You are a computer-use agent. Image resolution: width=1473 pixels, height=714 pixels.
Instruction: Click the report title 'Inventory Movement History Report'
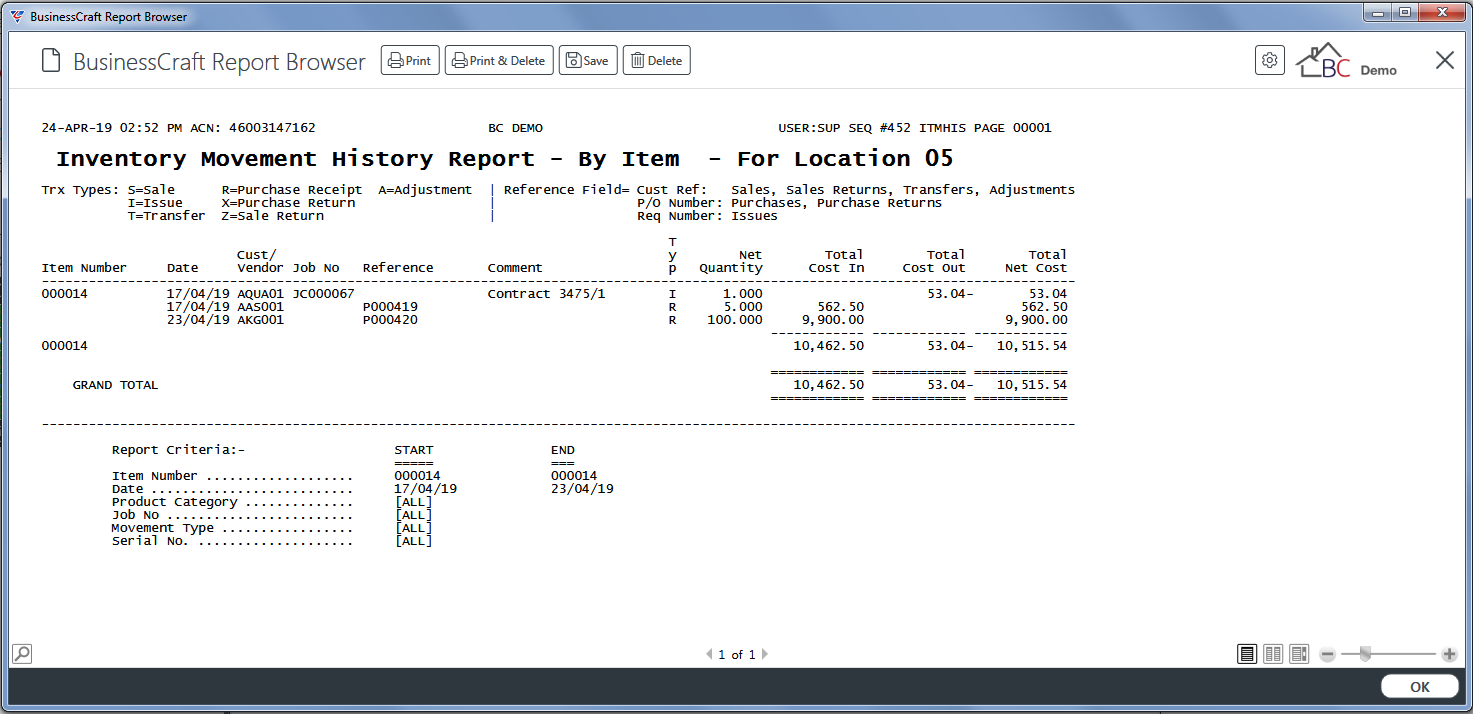click(296, 159)
